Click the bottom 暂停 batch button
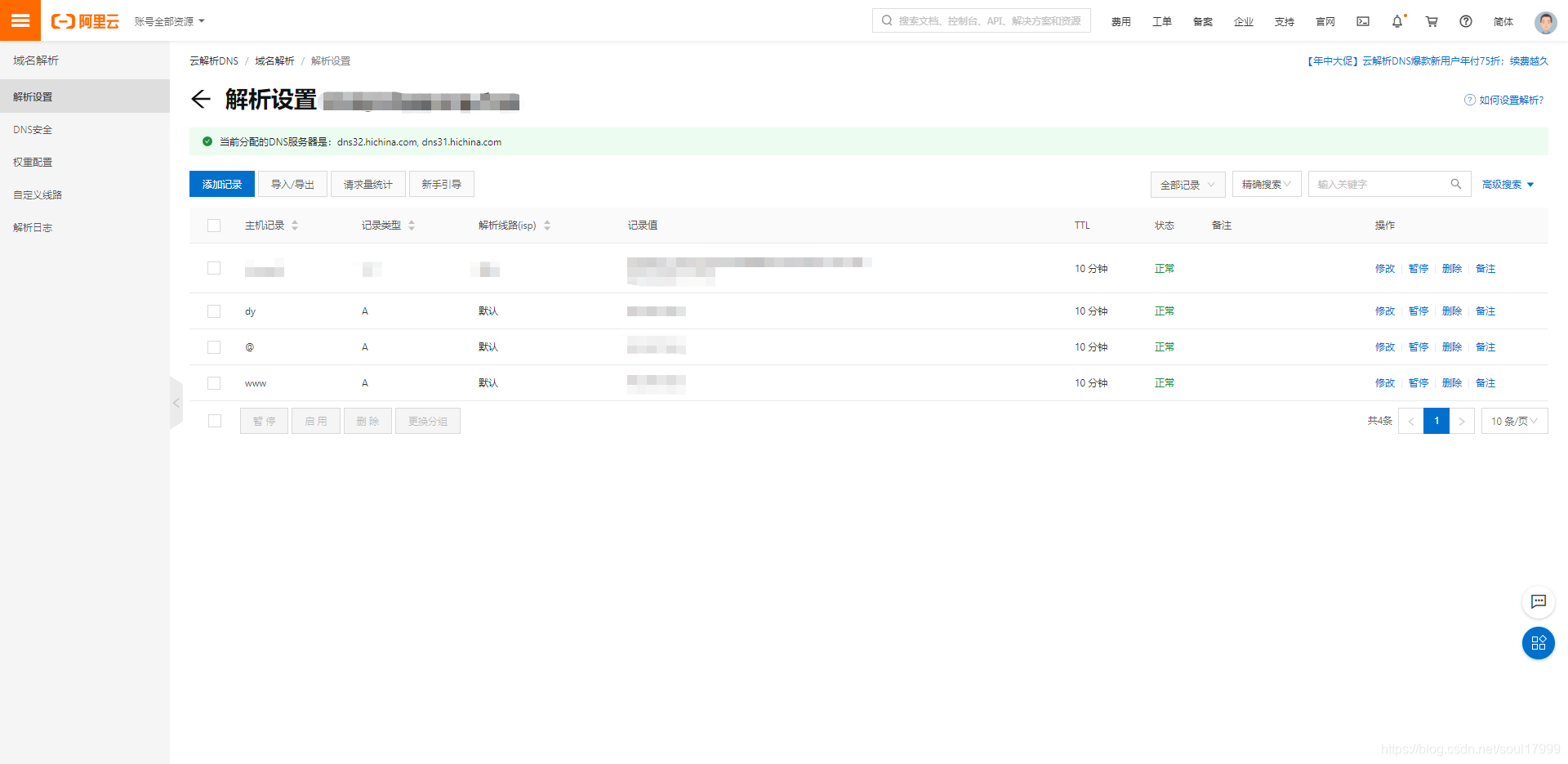 point(264,421)
